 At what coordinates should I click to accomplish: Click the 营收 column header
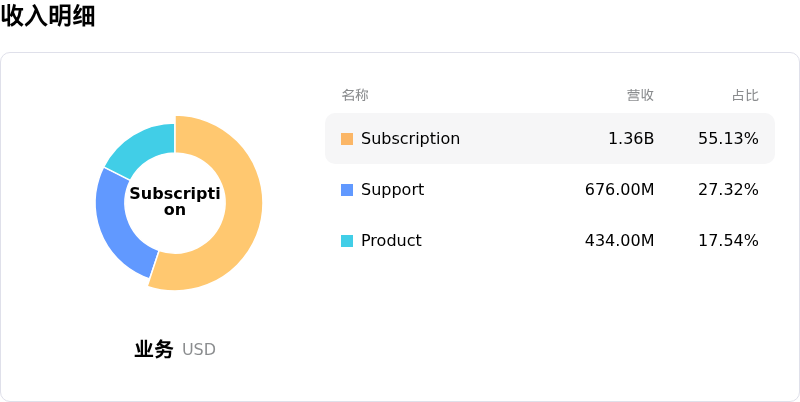640,95
